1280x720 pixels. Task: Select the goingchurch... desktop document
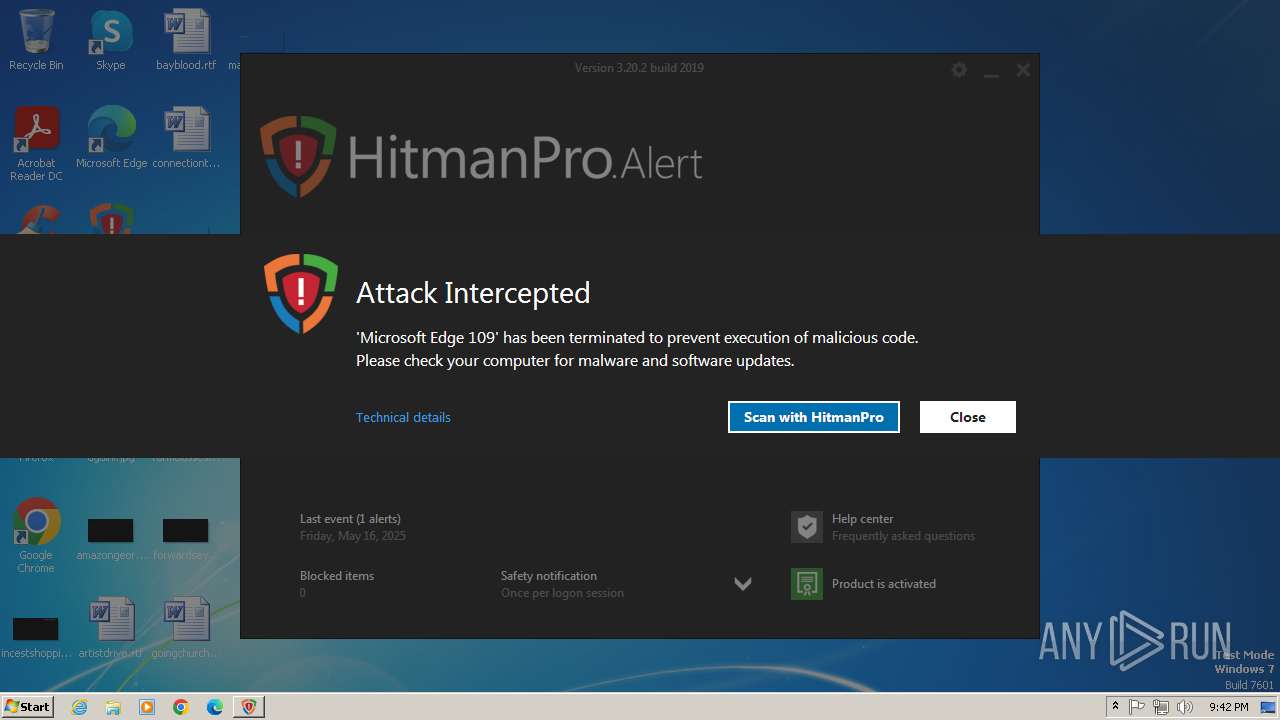click(x=186, y=628)
